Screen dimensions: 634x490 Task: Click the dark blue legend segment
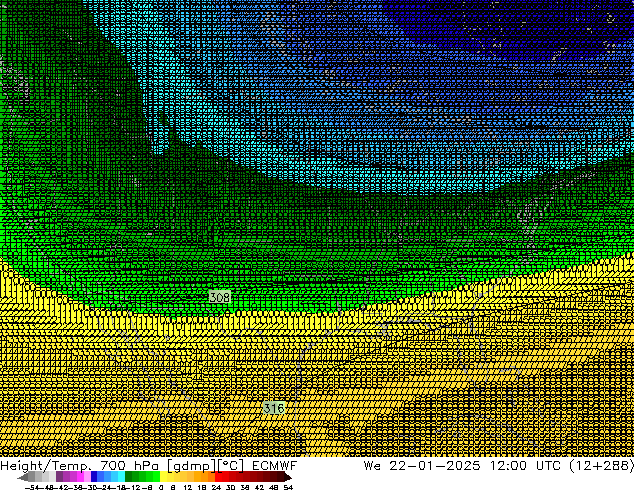click(94, 477)
